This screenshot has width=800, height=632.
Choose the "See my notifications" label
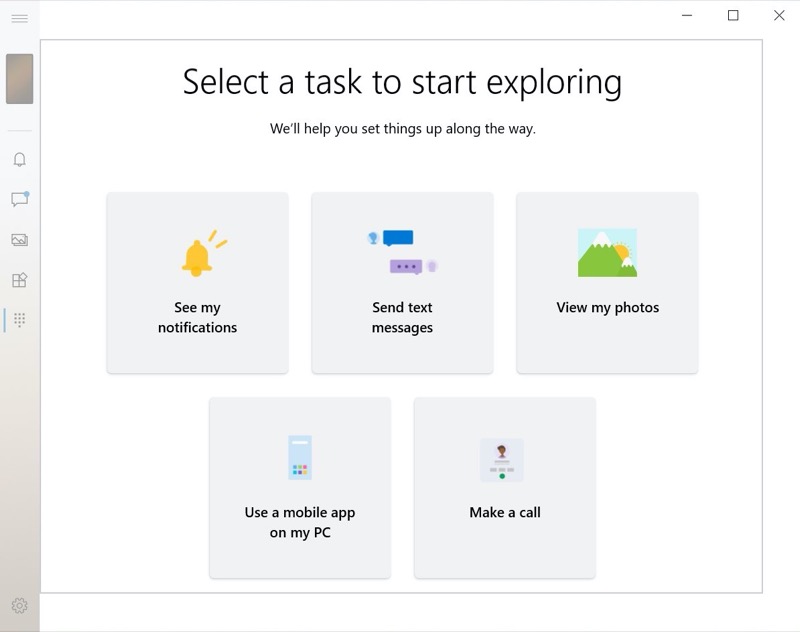(x=197, y=317)
